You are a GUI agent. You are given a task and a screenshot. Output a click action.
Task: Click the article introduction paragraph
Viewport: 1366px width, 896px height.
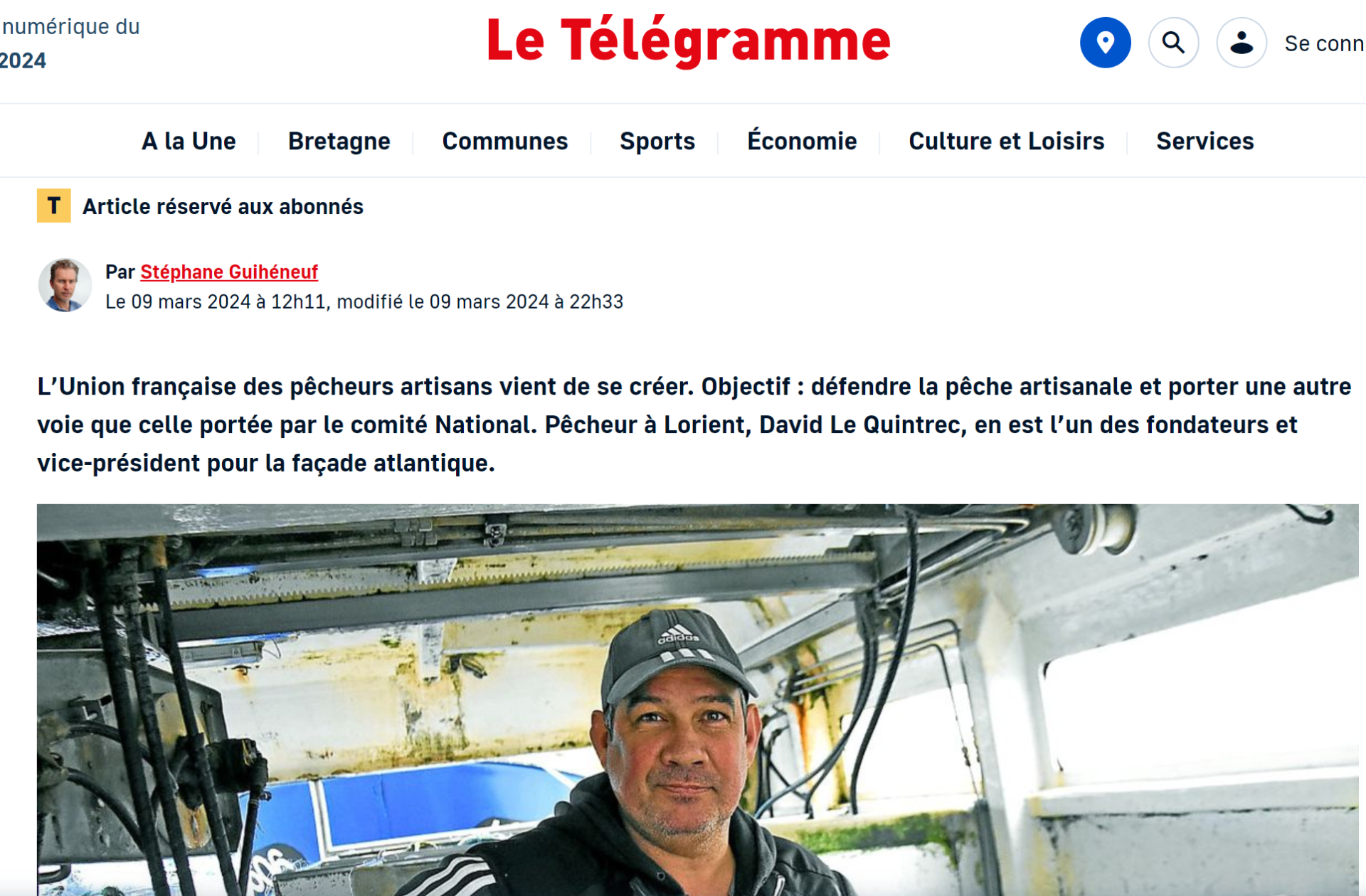[x=694, y=425]
